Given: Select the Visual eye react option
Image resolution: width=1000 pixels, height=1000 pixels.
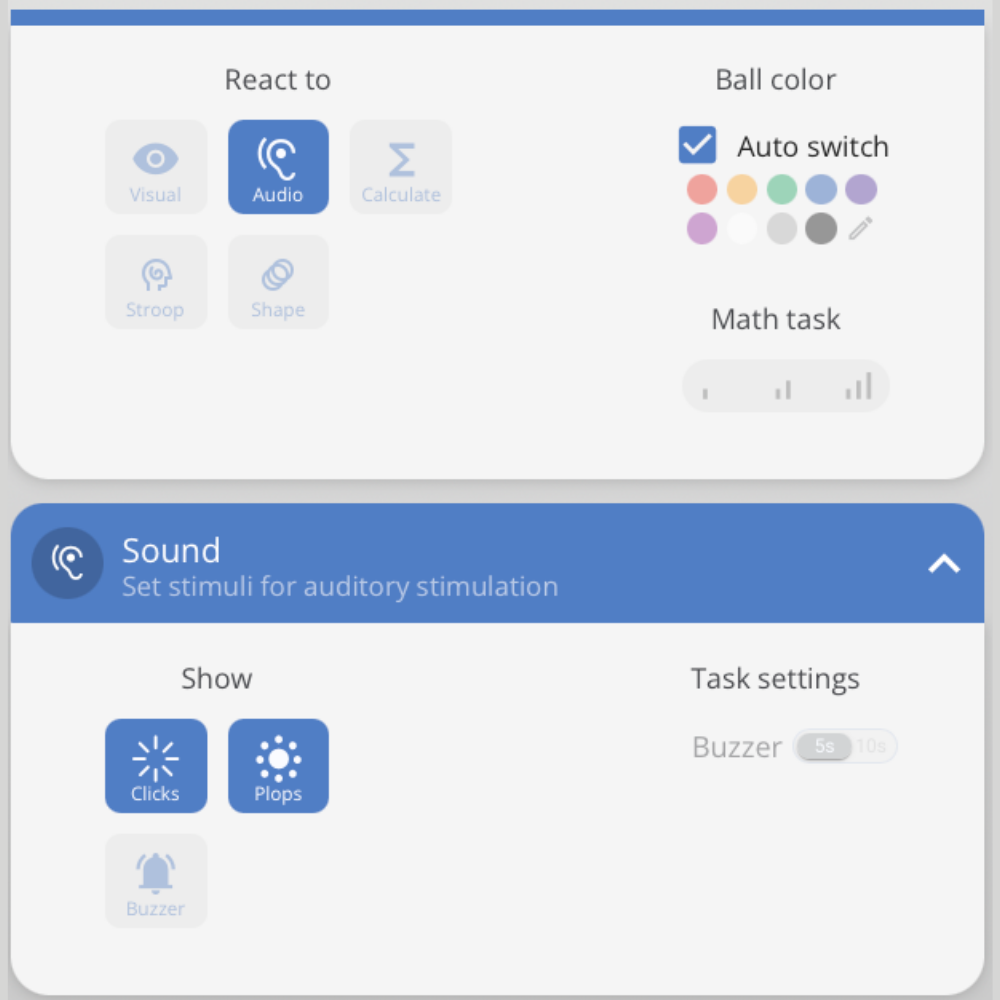Looking at the screenshot, I should tap(156, 167).
